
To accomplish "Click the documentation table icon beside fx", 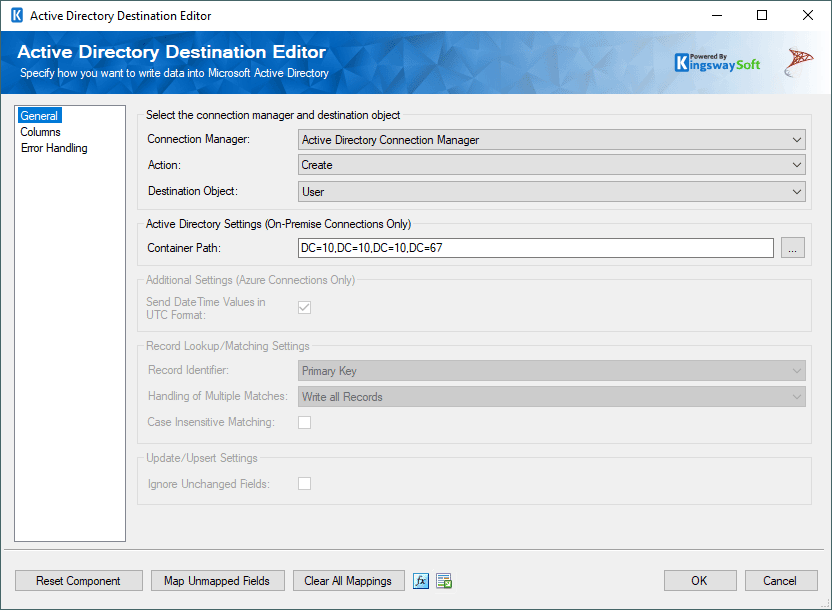I will click(x=444, y=581).
